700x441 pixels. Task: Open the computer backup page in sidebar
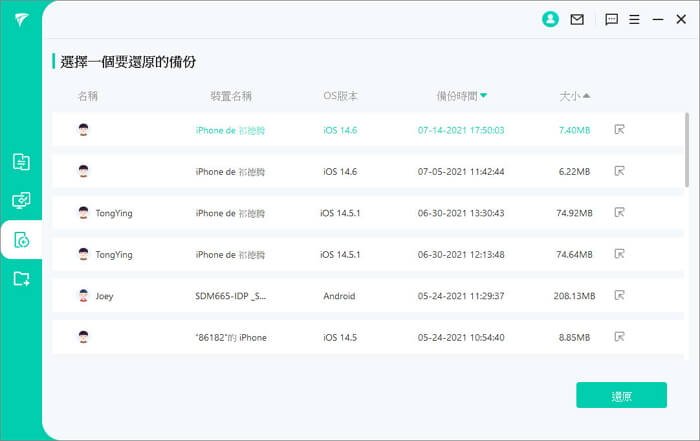pos(21,201)
